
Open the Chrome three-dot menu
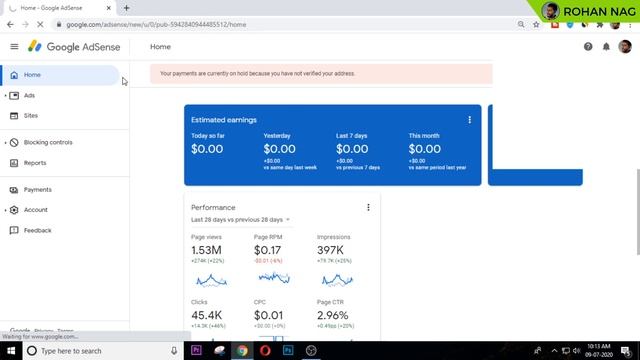click(x=631, y=24)
